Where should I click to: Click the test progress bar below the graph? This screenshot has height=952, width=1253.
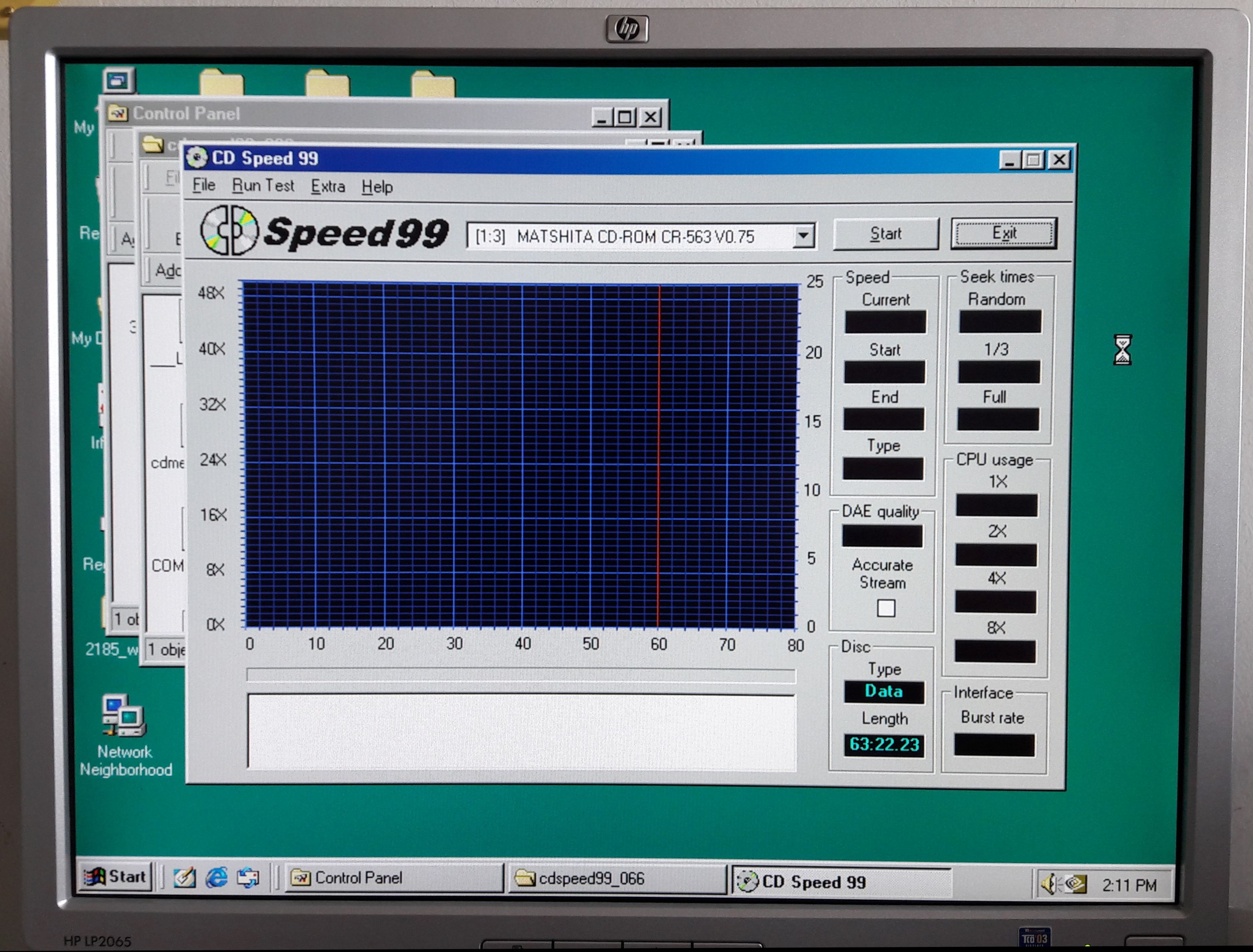point(521,675)
